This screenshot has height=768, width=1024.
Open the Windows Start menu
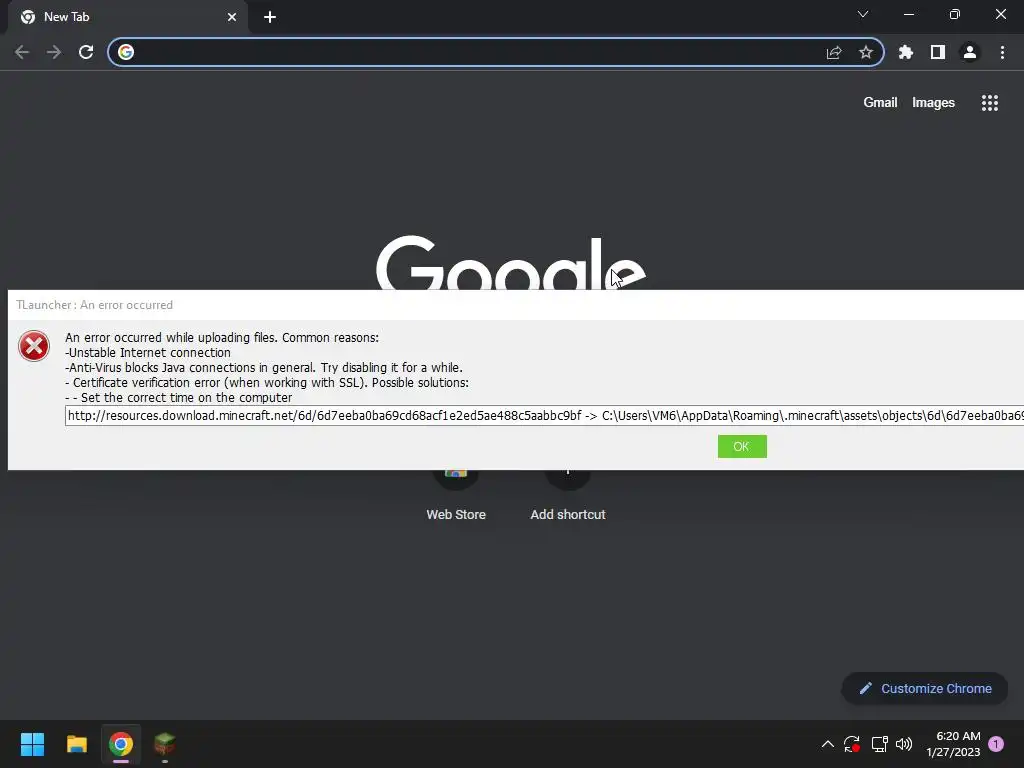tap(32, 744)
